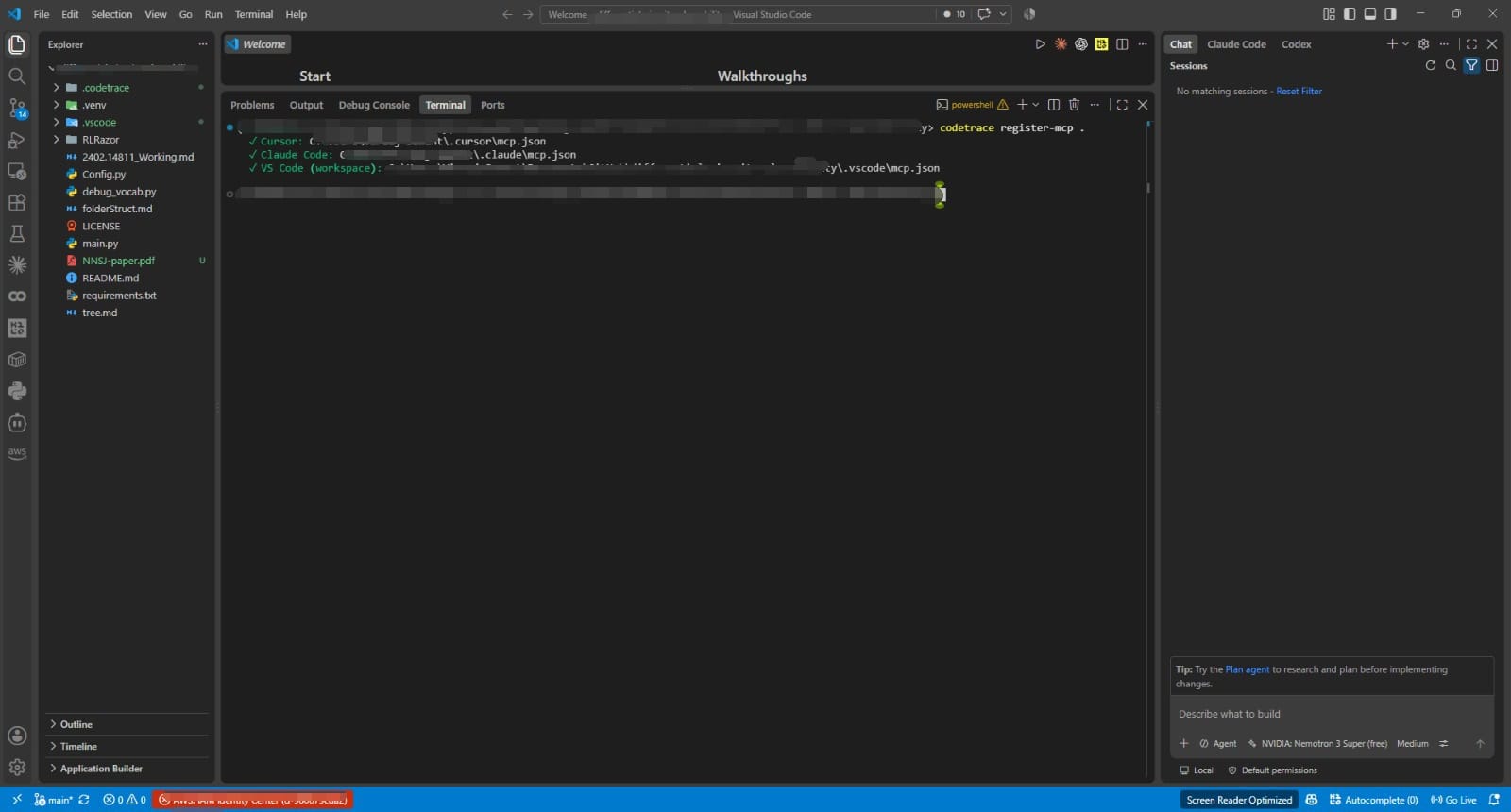Open the Manage gear in activity bar
The height and width of the screenshot is (812, 1511).
click(17, 768)
